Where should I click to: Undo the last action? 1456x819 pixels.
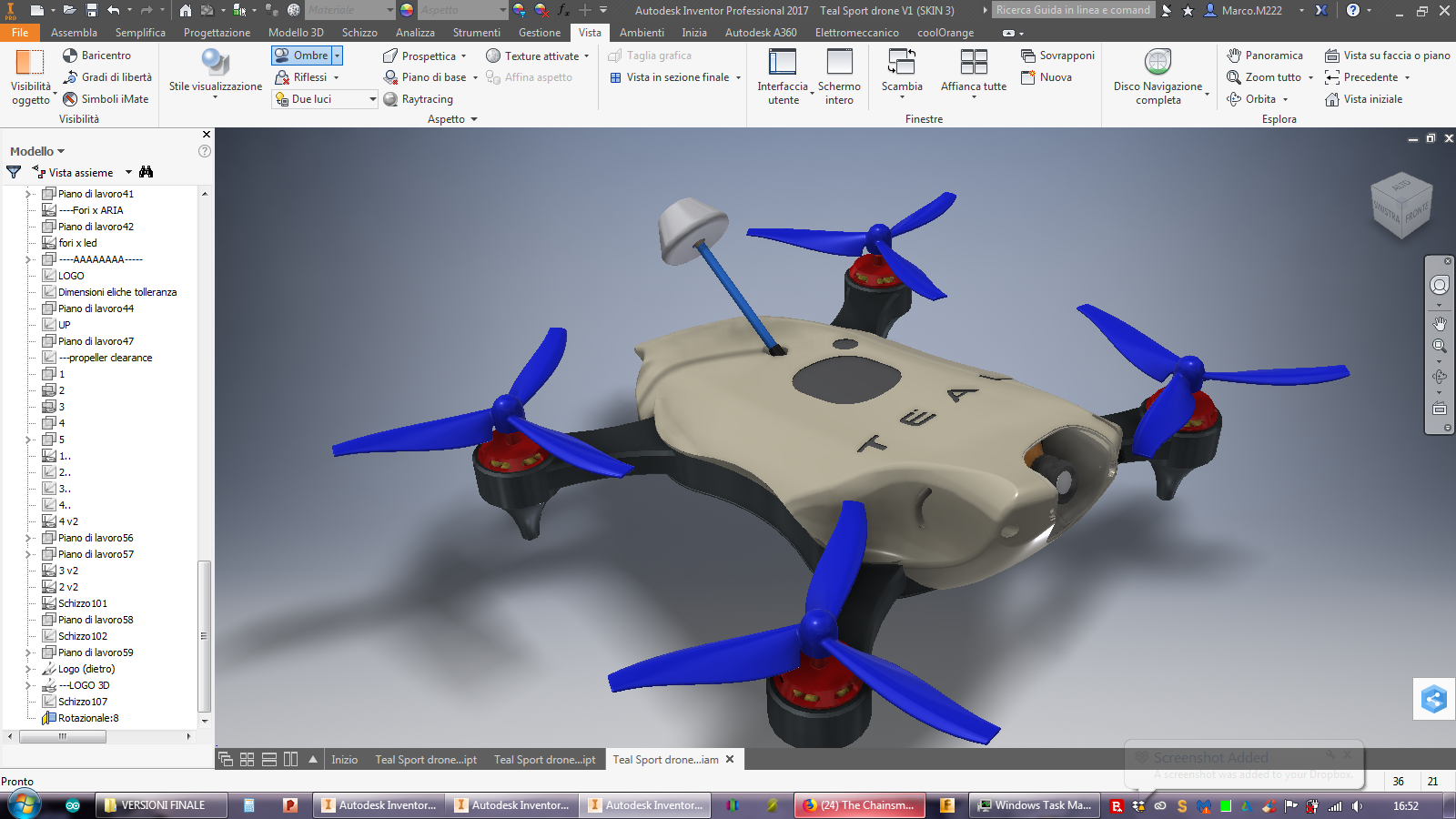tap(114, 10)
